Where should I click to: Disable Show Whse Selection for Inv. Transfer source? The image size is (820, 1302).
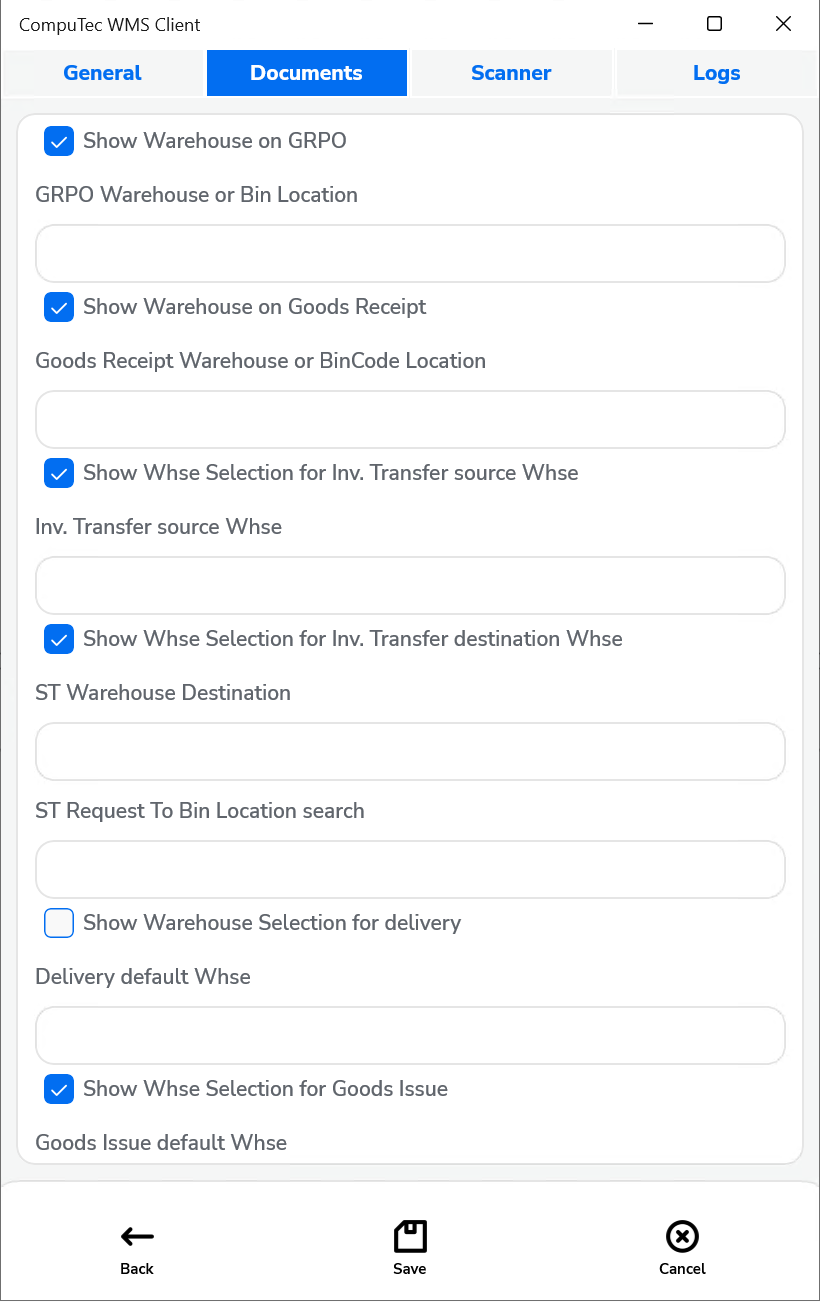click(58, 473)
